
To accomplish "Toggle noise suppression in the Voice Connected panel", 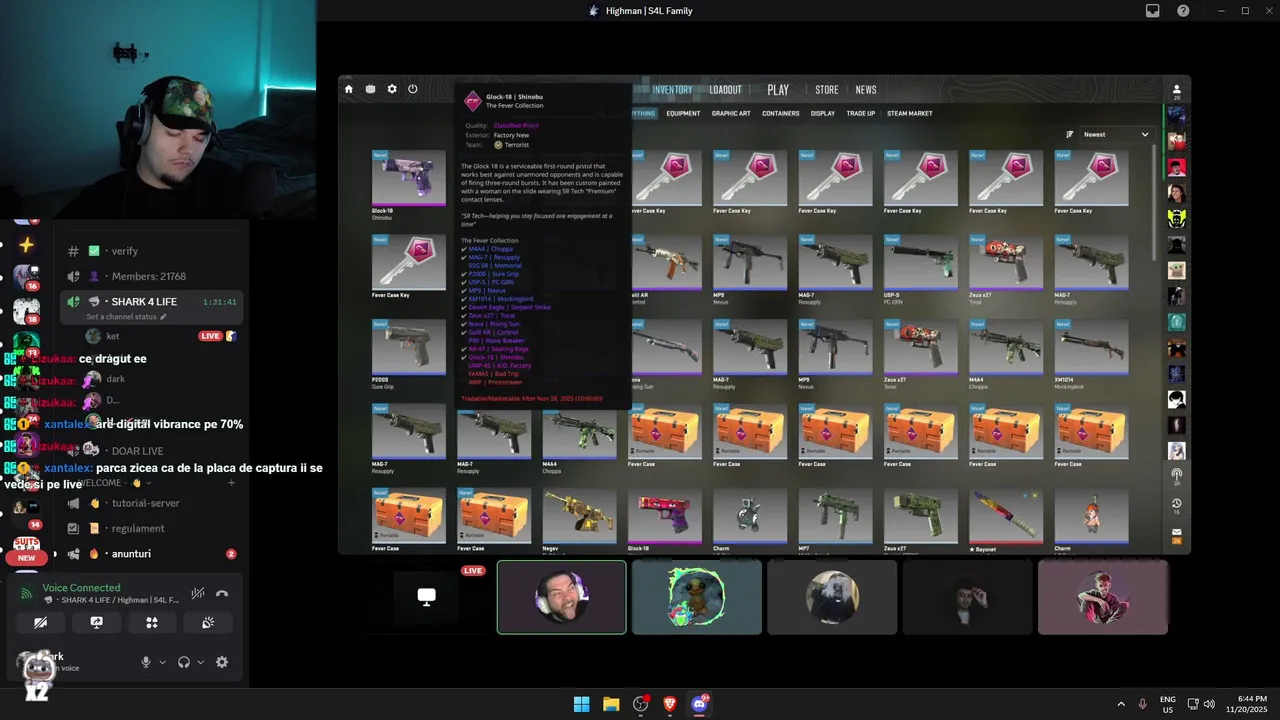I will pyautogui.click(x=198, y=594).
